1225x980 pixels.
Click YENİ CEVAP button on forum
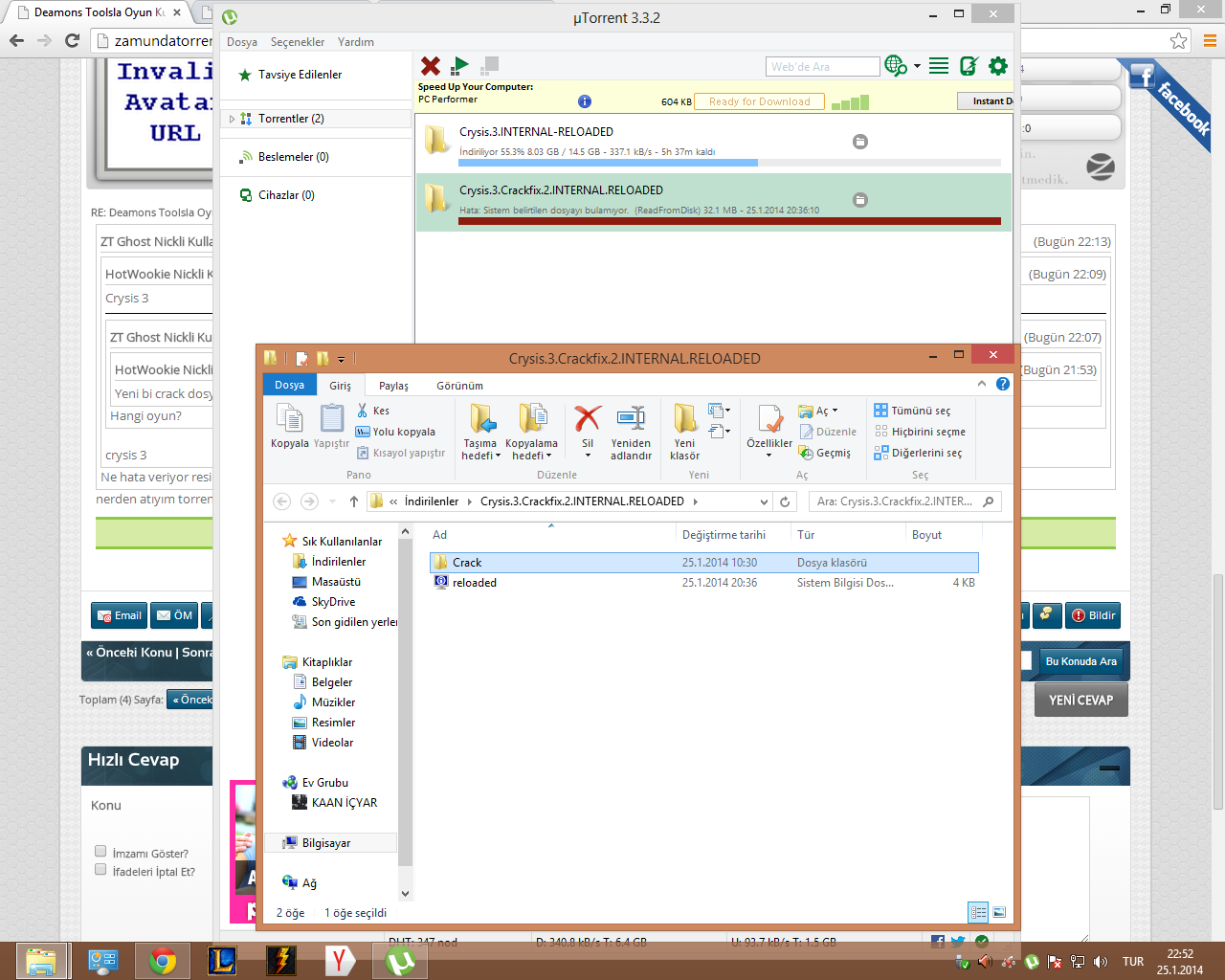point(1081,700)
